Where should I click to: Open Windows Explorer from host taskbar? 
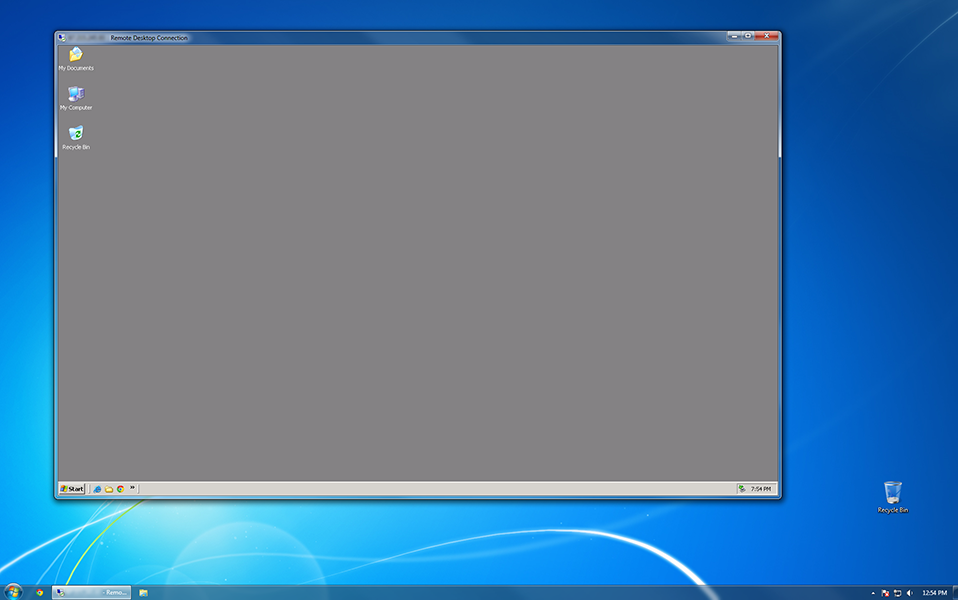click(x=144, y=592)
